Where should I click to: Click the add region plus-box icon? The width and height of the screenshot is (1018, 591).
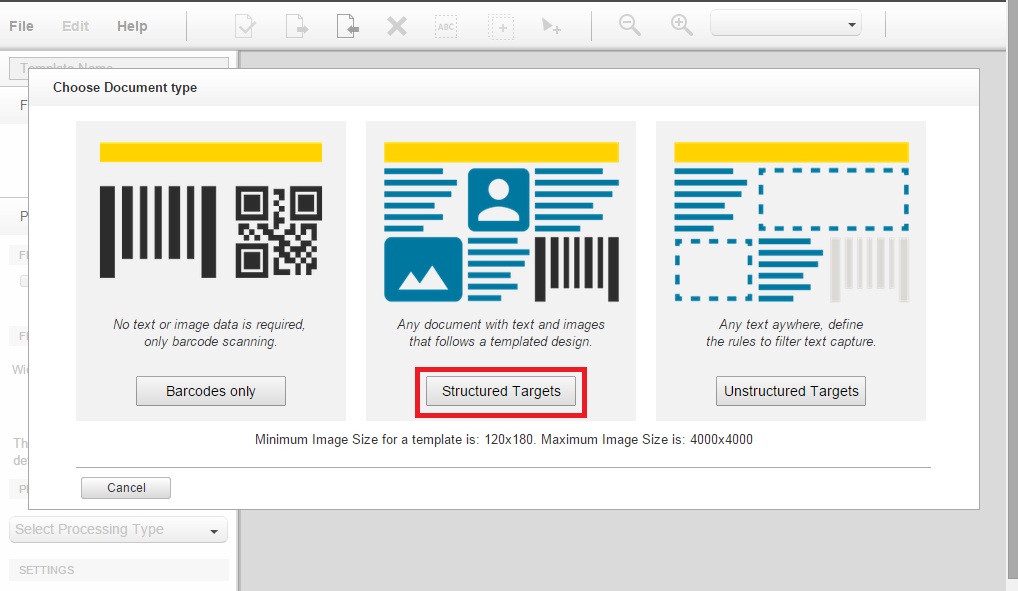tap(500, 27)
